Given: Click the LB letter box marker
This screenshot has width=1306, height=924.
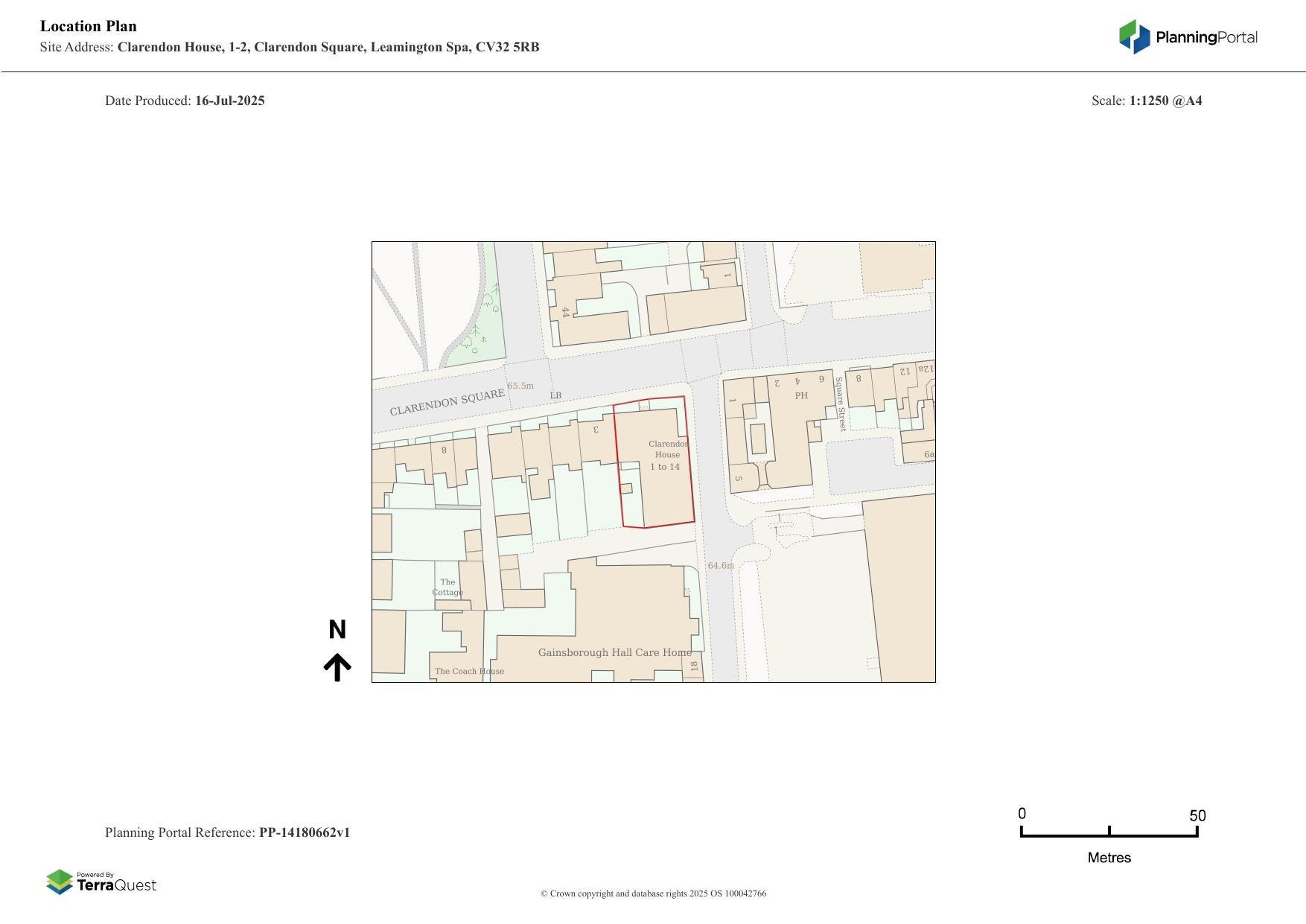Looking at the screenshot, I should (x=555, y=395).
